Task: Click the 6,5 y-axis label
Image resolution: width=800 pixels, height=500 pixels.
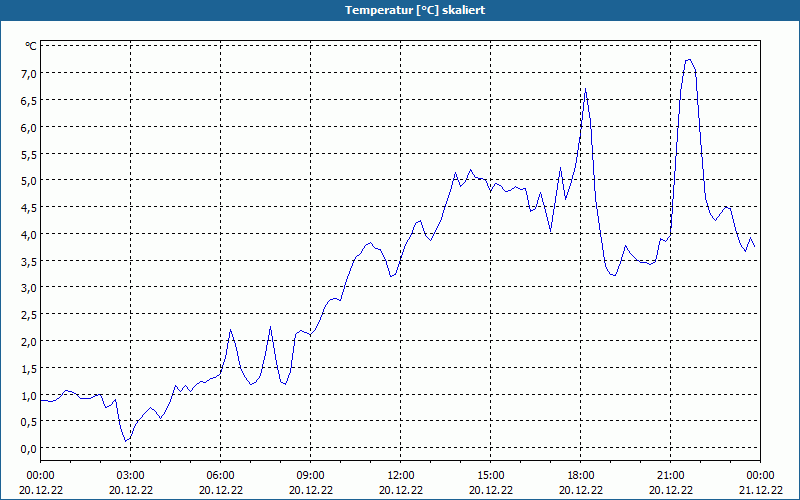Action: pos(29,101)
